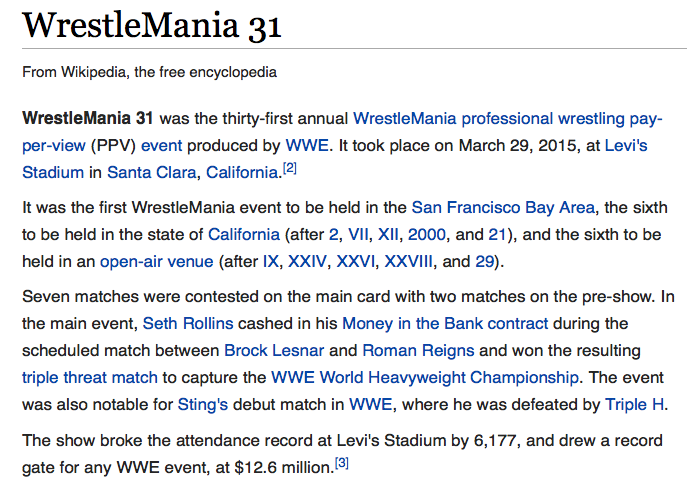This screenshot has height=485, width=687.
Task: Open the open-air venue link
Action: coord(156,262)
